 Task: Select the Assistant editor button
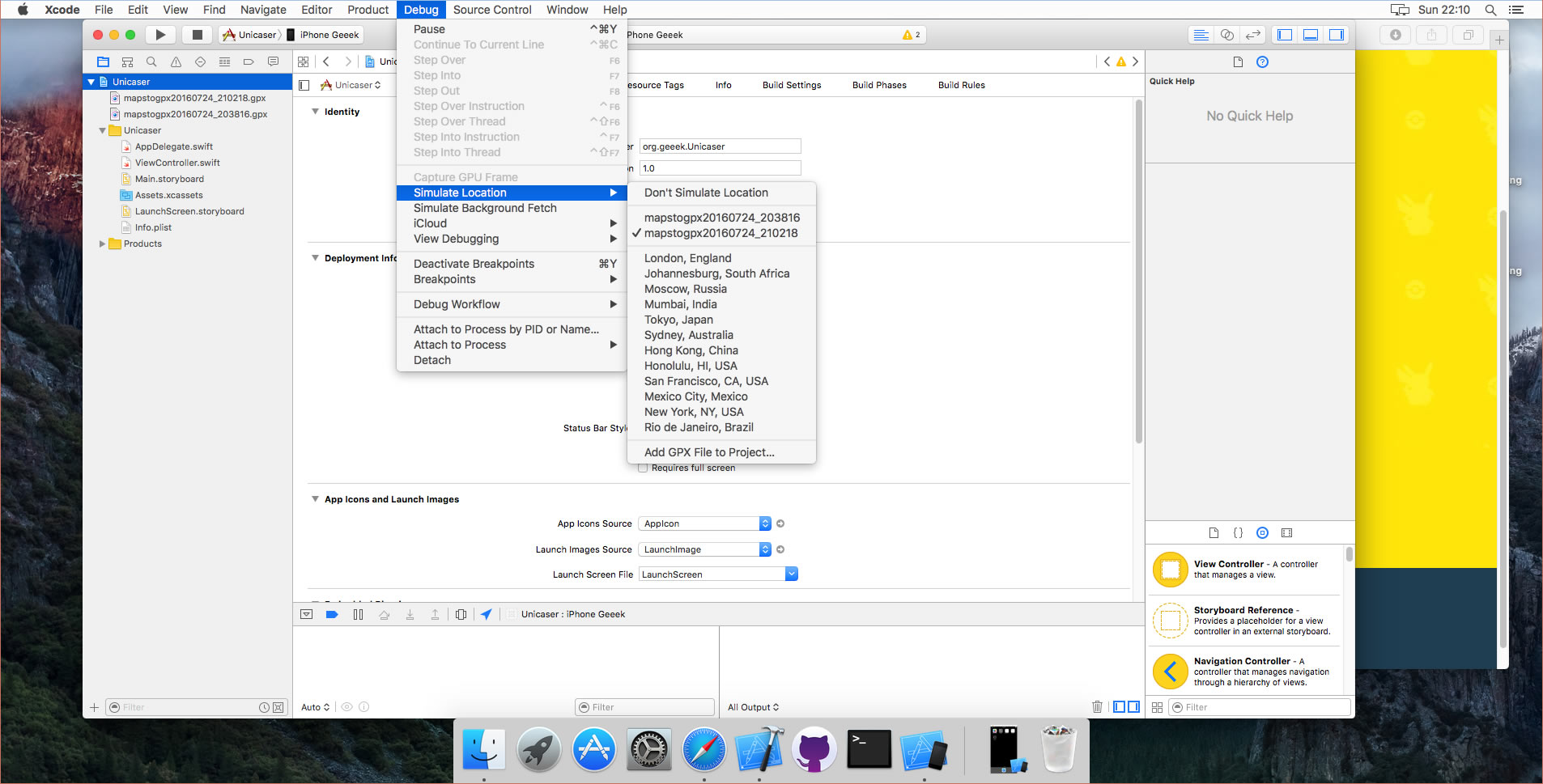tap(1226, 35)
